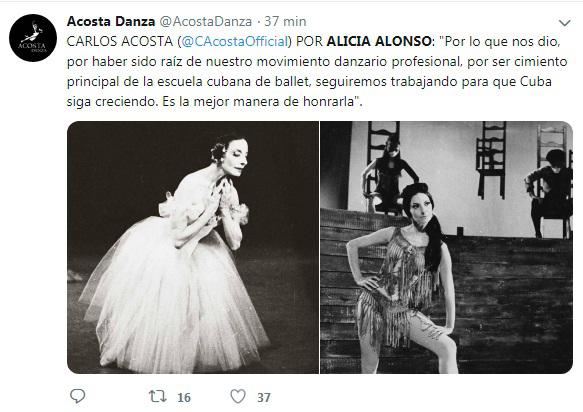Open the ballerina in white tutu photo
The width and height of the screenshot is (583, 412).
[193, 247]
